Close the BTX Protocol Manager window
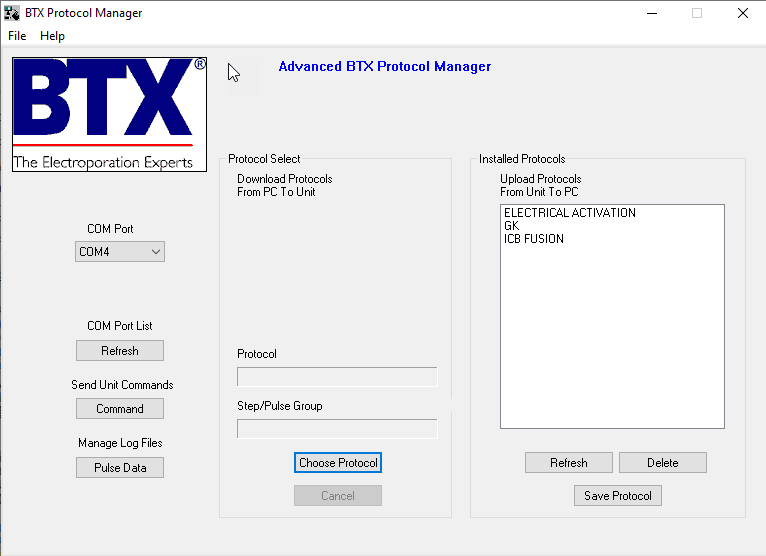 743,13
